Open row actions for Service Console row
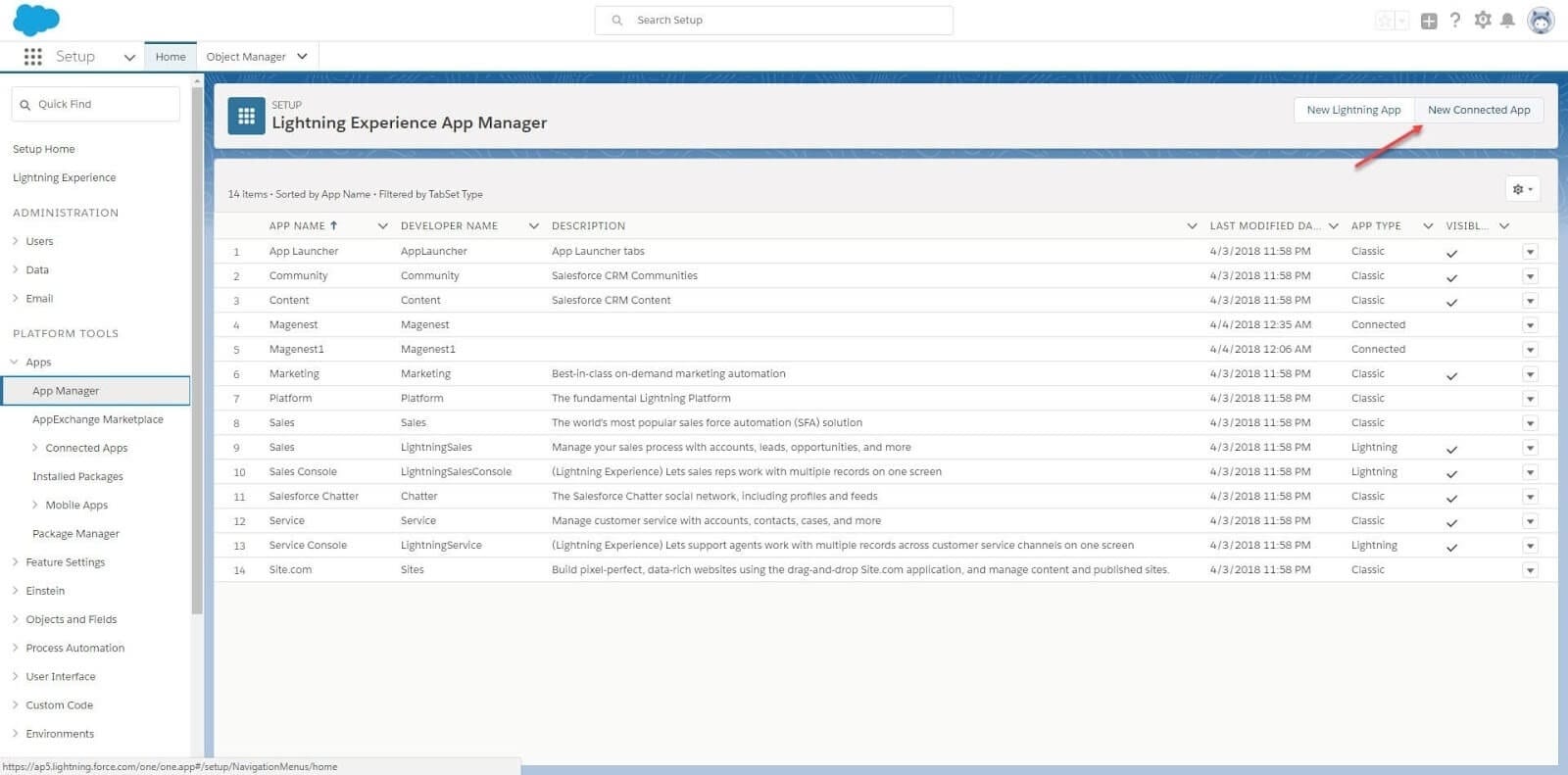Screen dimensions: 1568x775 [x=1530, y=546]
